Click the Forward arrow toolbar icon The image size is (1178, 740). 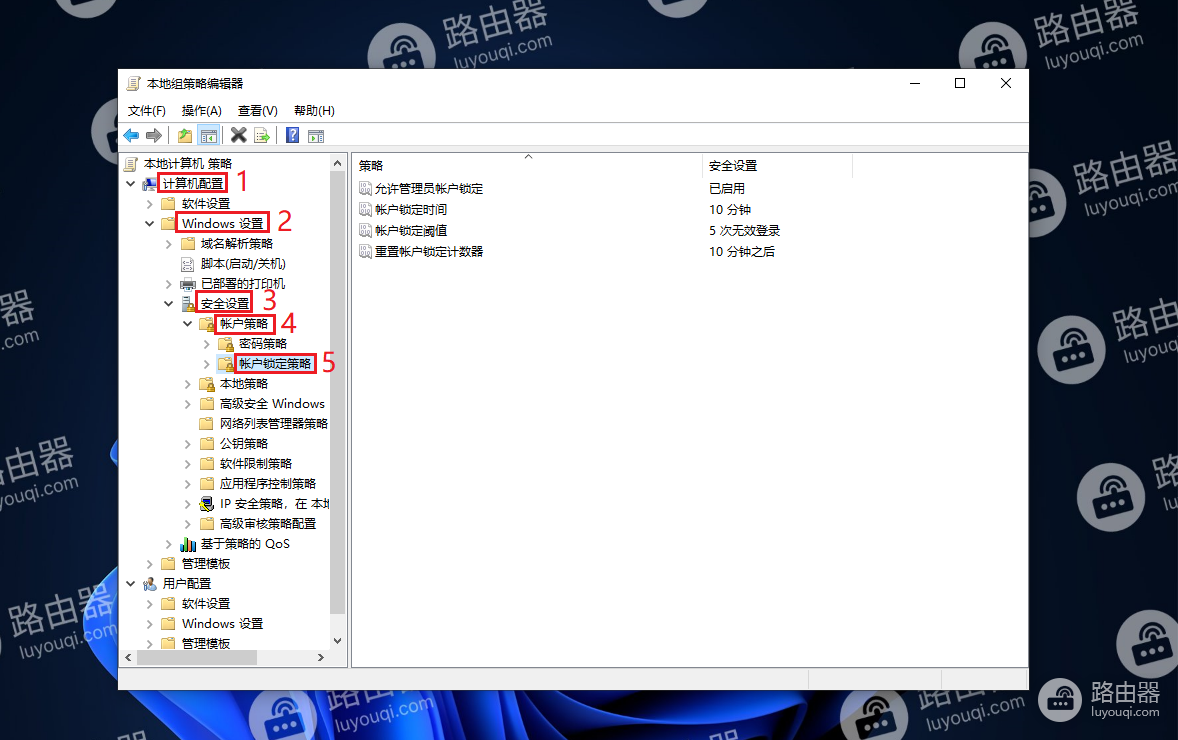click(x=154, y=135)
